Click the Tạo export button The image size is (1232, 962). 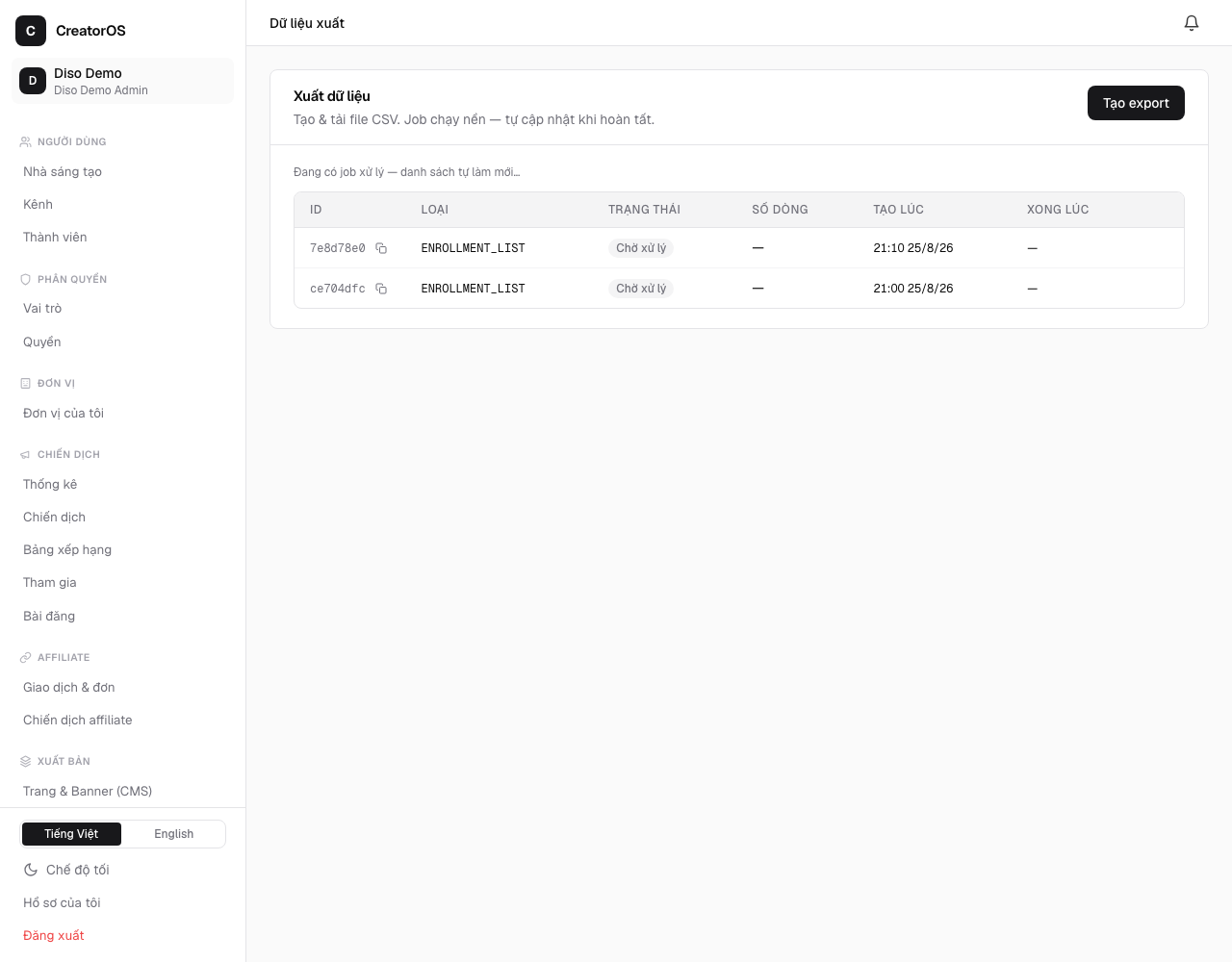[x=1136, y=103]
